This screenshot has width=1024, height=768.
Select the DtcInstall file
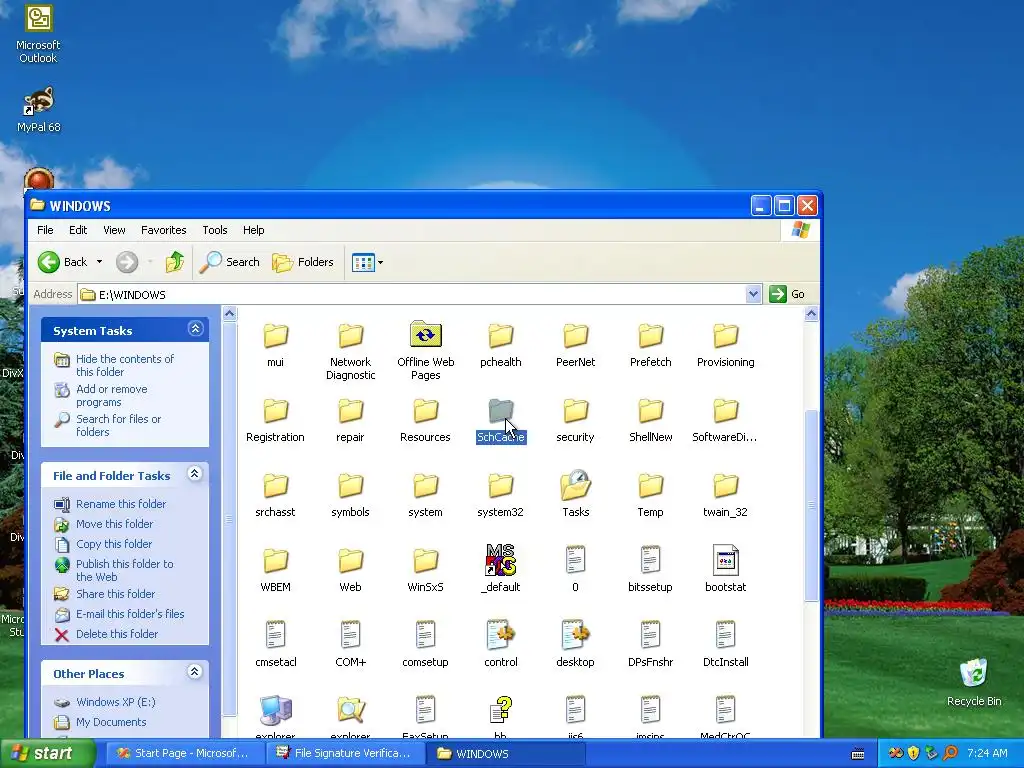pyautogui.click(x=726, y=645)
